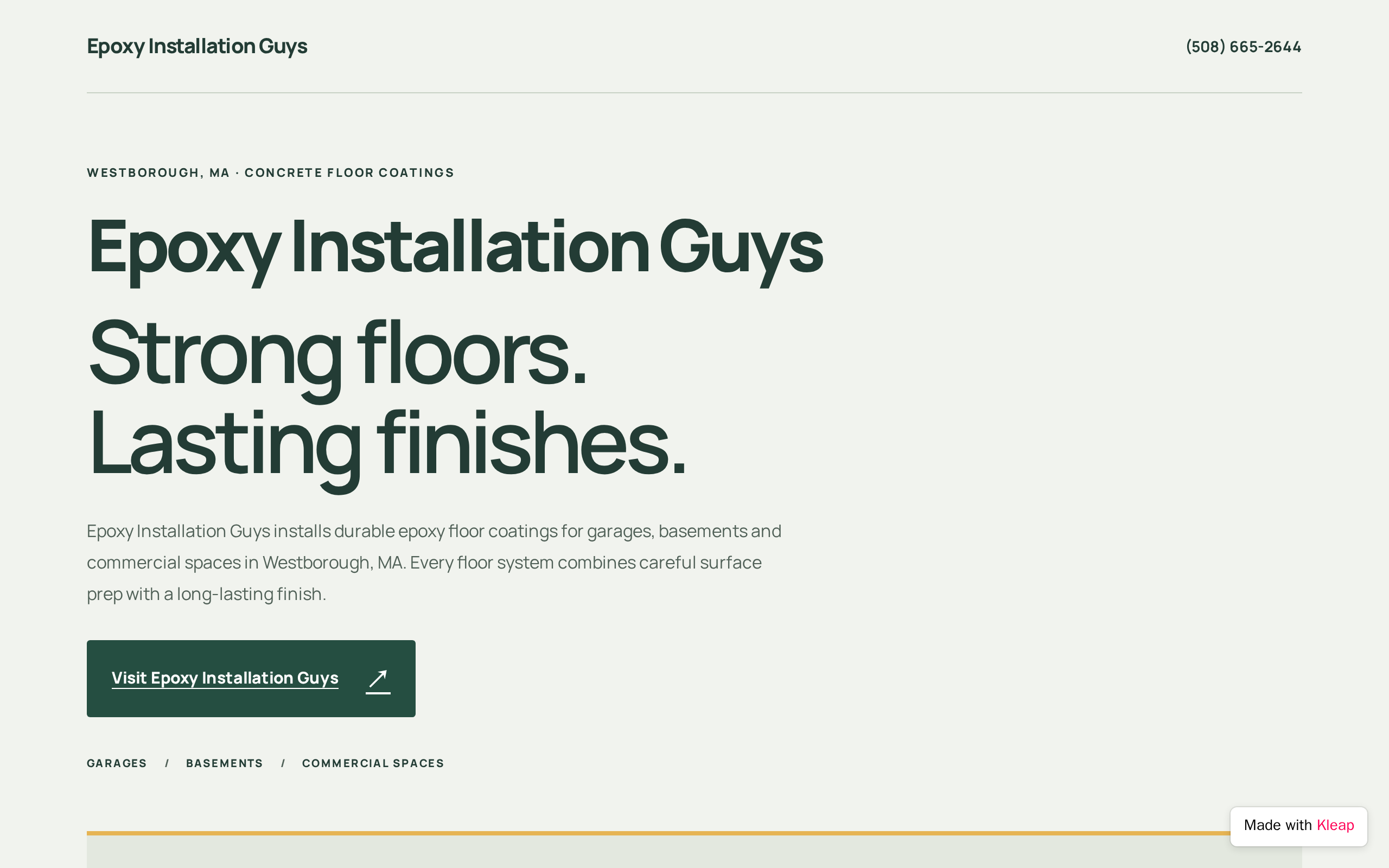This screenshot has width=1389, height=868.
Task: Select the BASEMENTS label text
Action: (225, 763)
